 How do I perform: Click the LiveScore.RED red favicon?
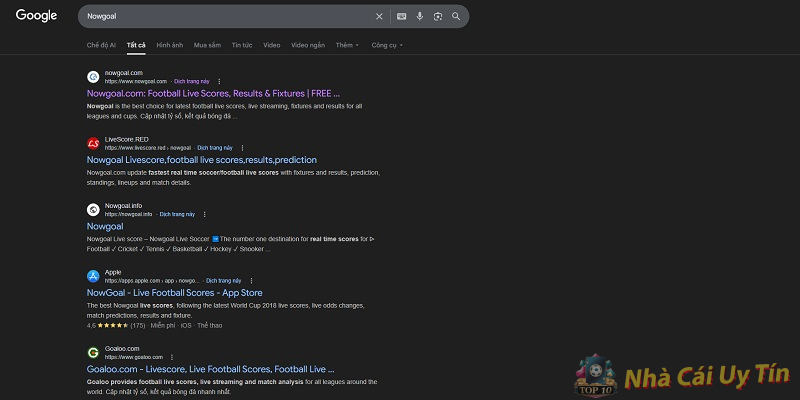[x=93, y=143]
